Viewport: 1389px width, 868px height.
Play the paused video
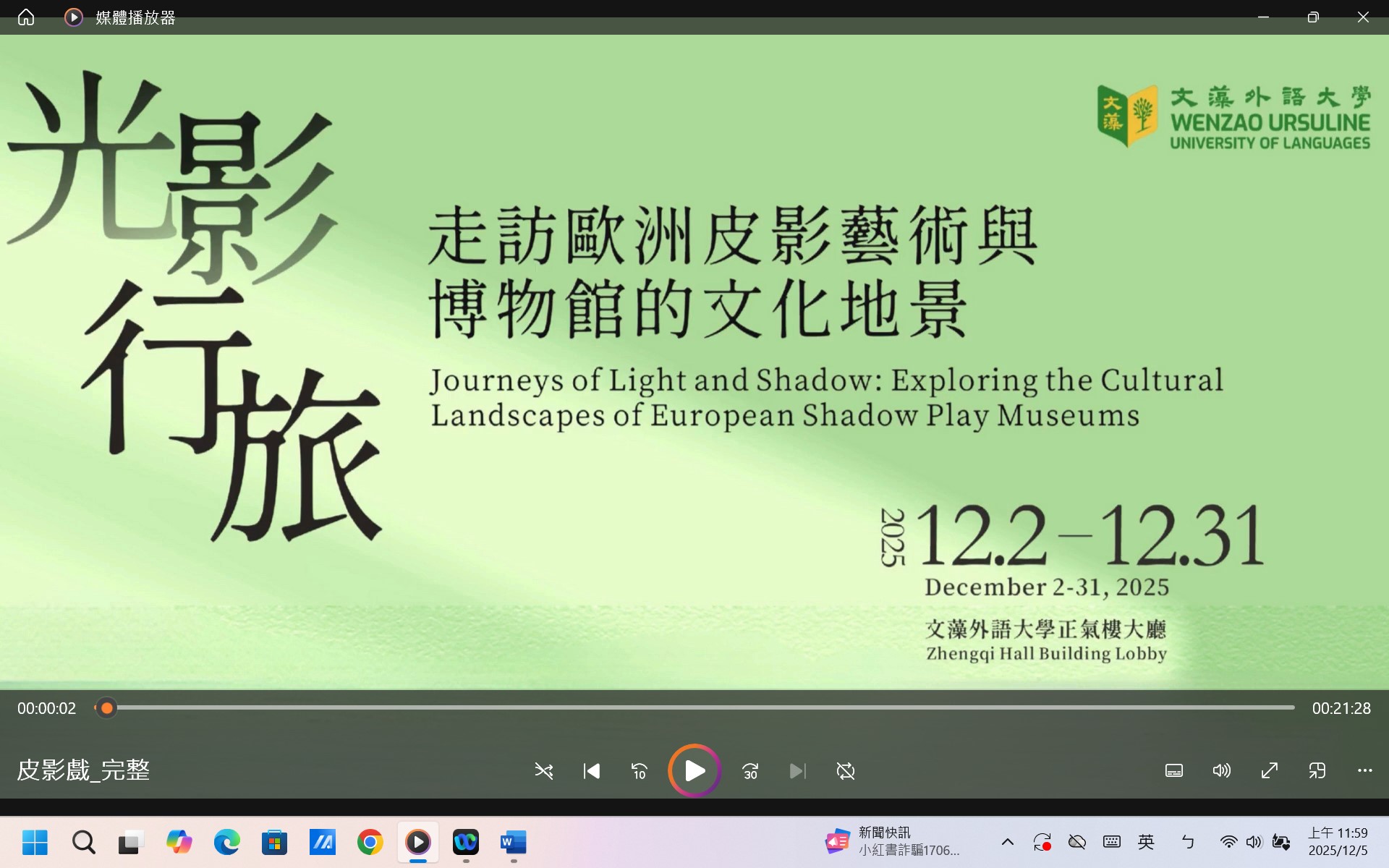[694, 770]
